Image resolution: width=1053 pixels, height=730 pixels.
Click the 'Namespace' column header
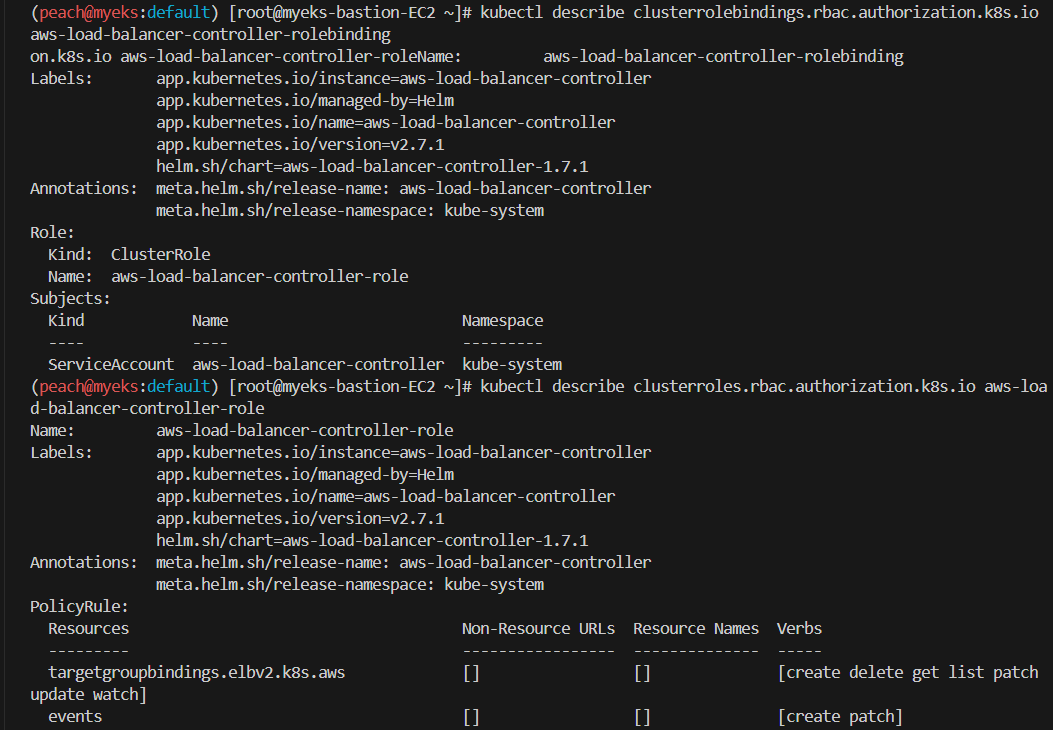click(x=502, y=321)
